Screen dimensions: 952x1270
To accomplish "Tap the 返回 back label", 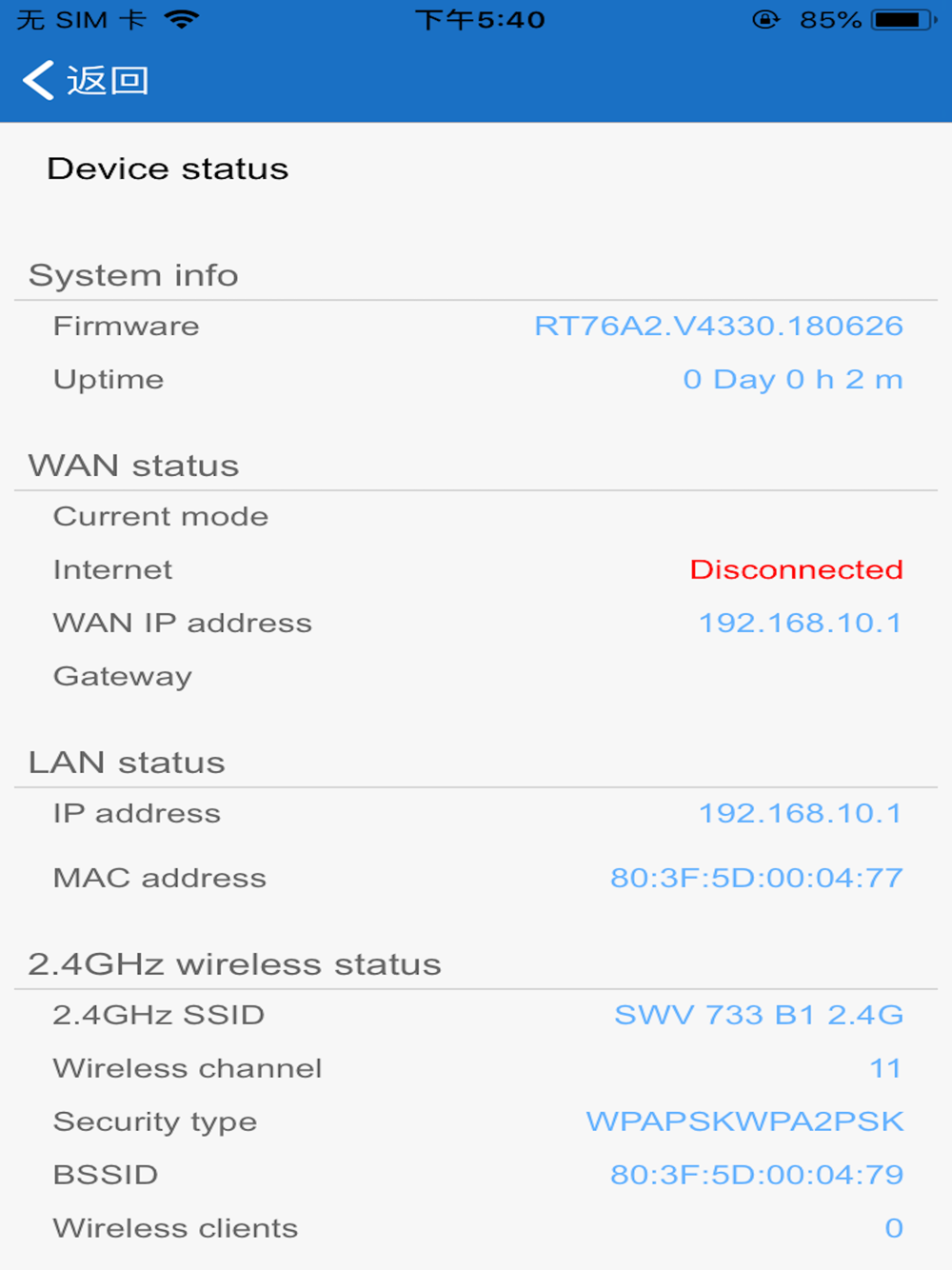I will pyautogui.click(x=108, y=81).
